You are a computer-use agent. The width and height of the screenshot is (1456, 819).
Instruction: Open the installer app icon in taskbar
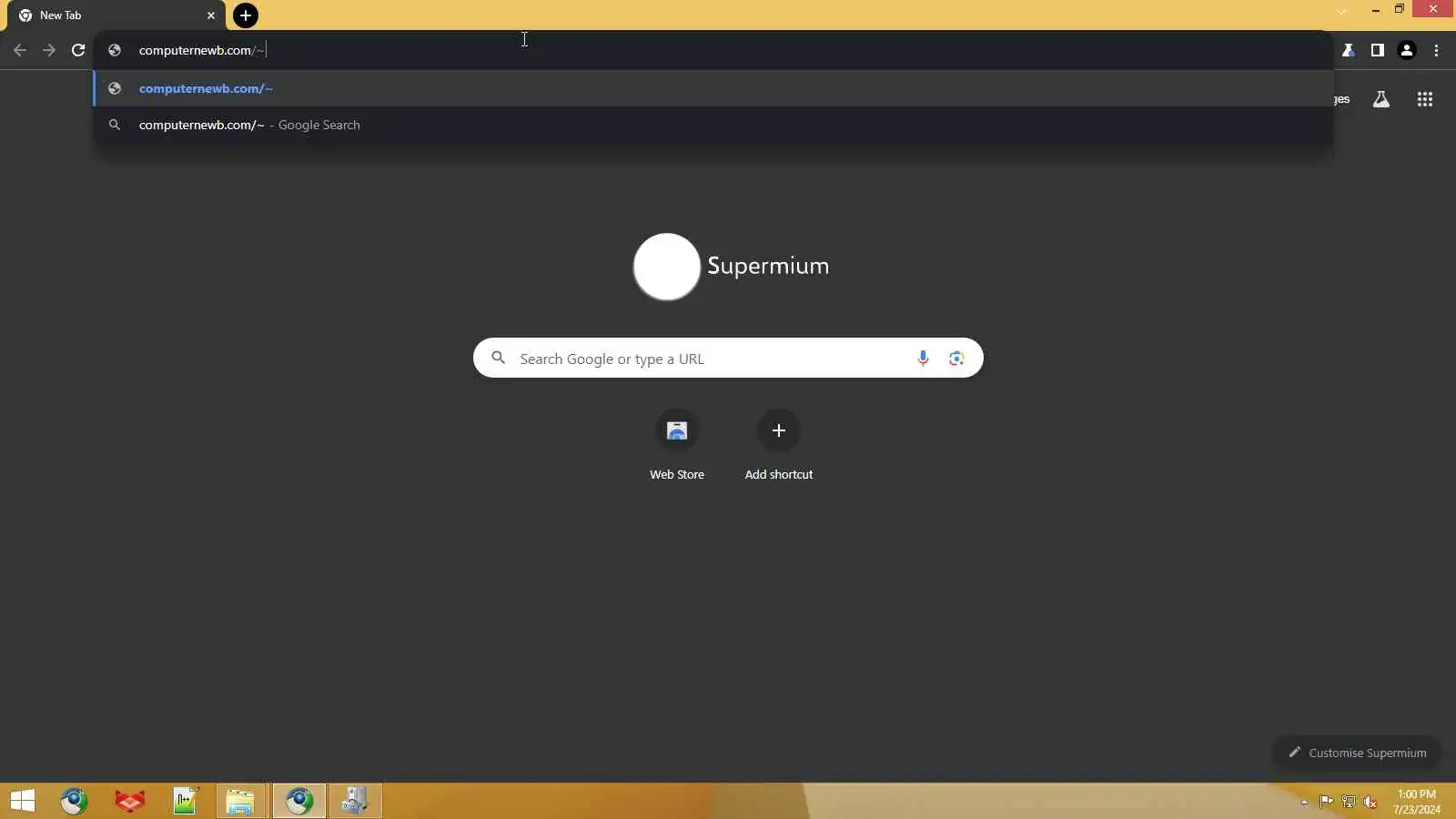pos(355,801)
